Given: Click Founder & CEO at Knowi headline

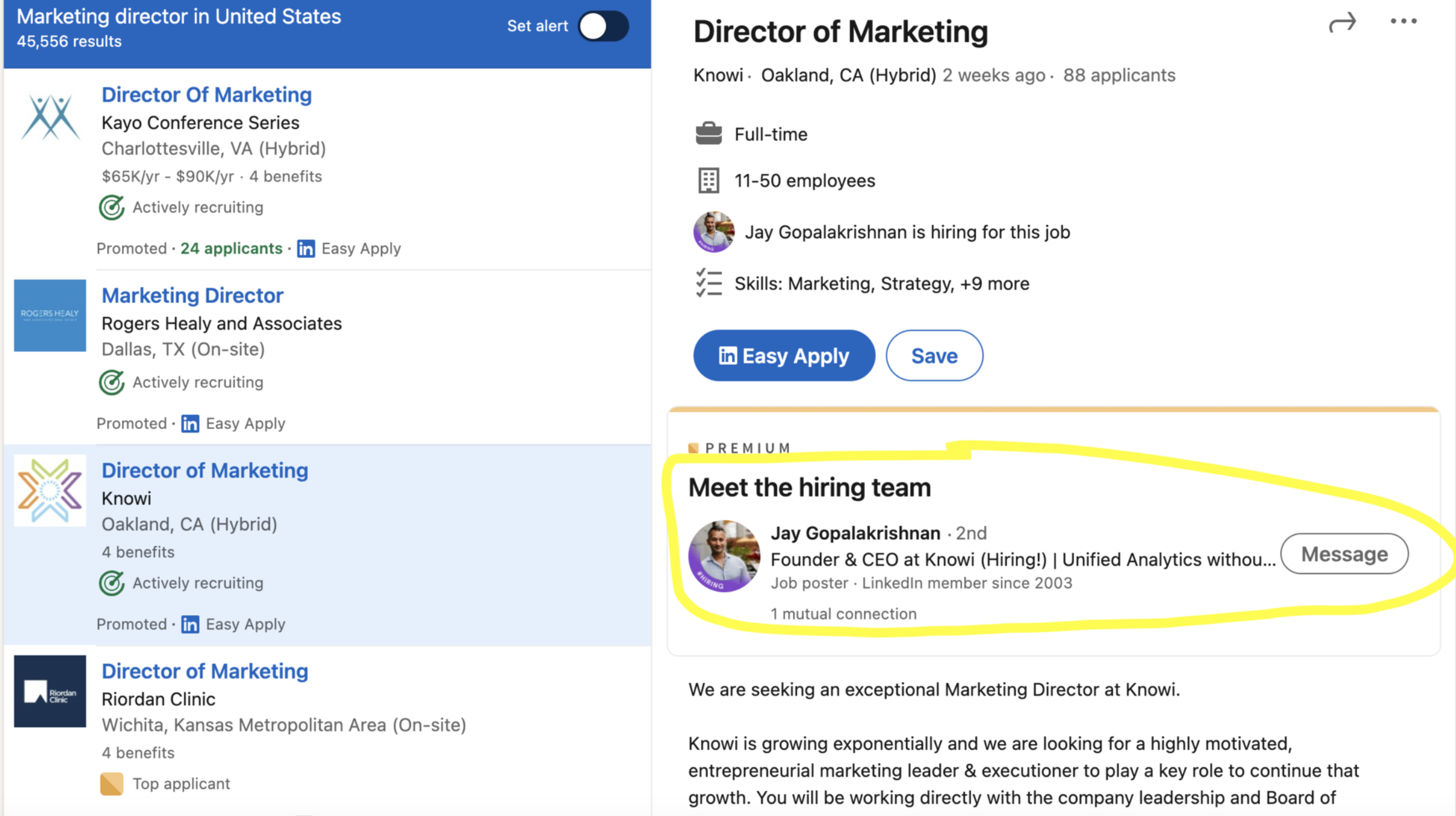Looking at the screenshot, I should point(1023,559).
